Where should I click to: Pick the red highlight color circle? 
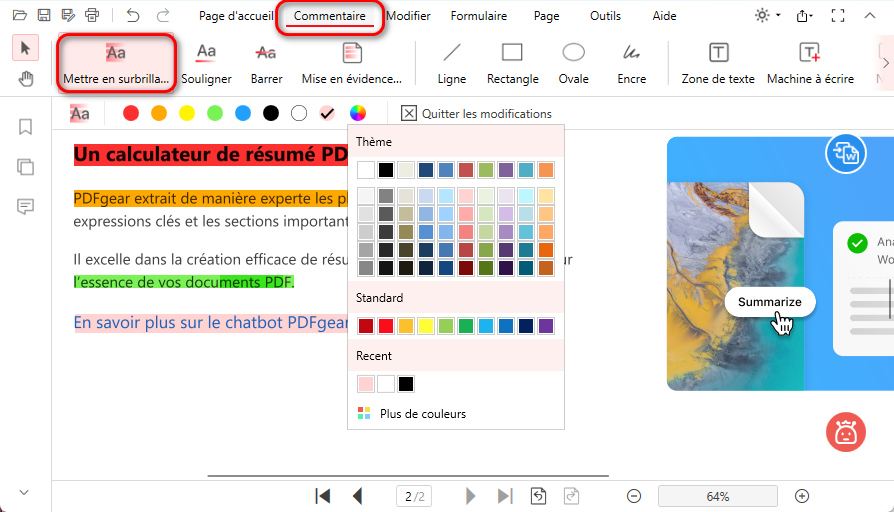pos(131,113)
